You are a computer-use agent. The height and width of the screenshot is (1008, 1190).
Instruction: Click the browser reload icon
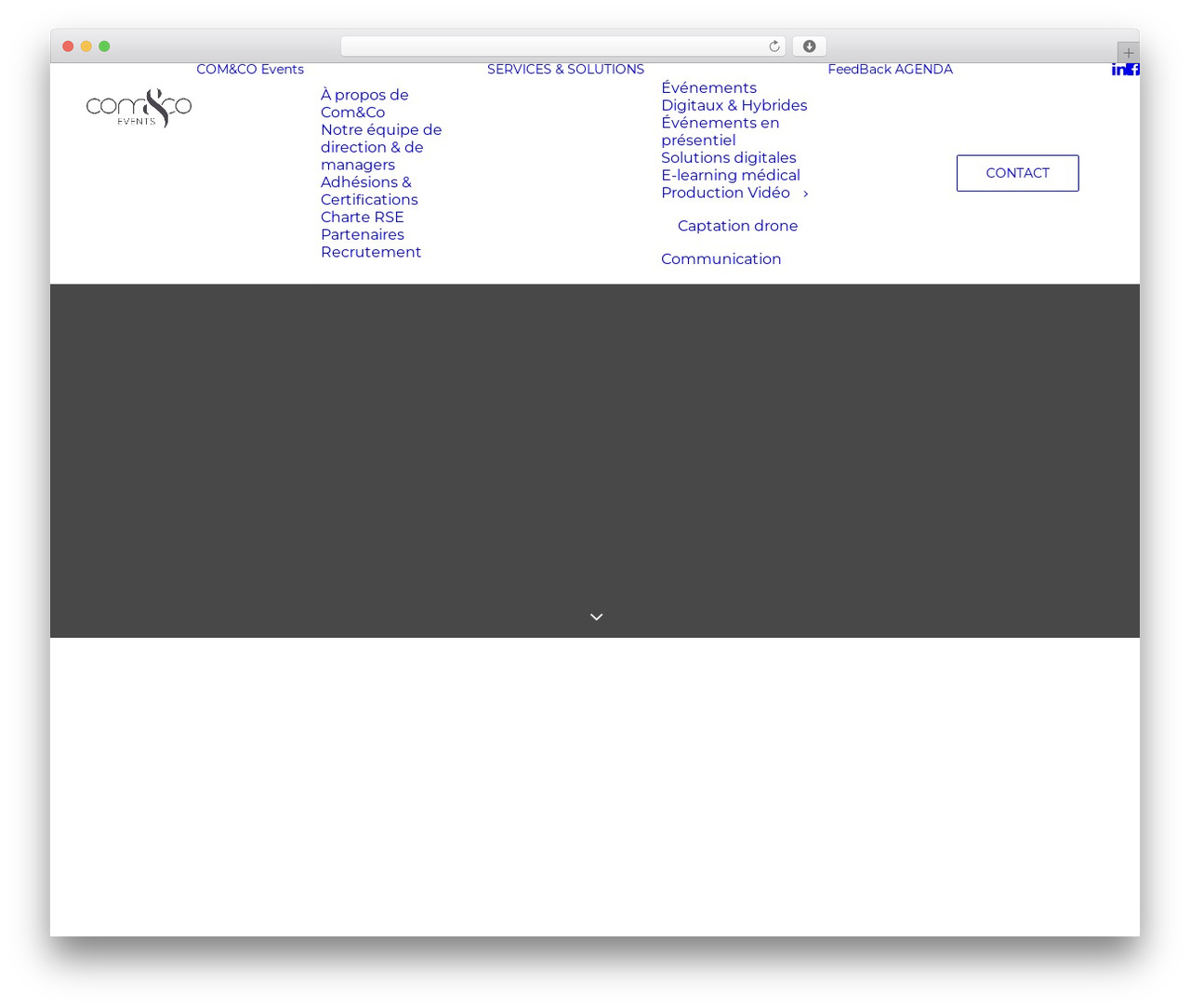coord(774,46)
